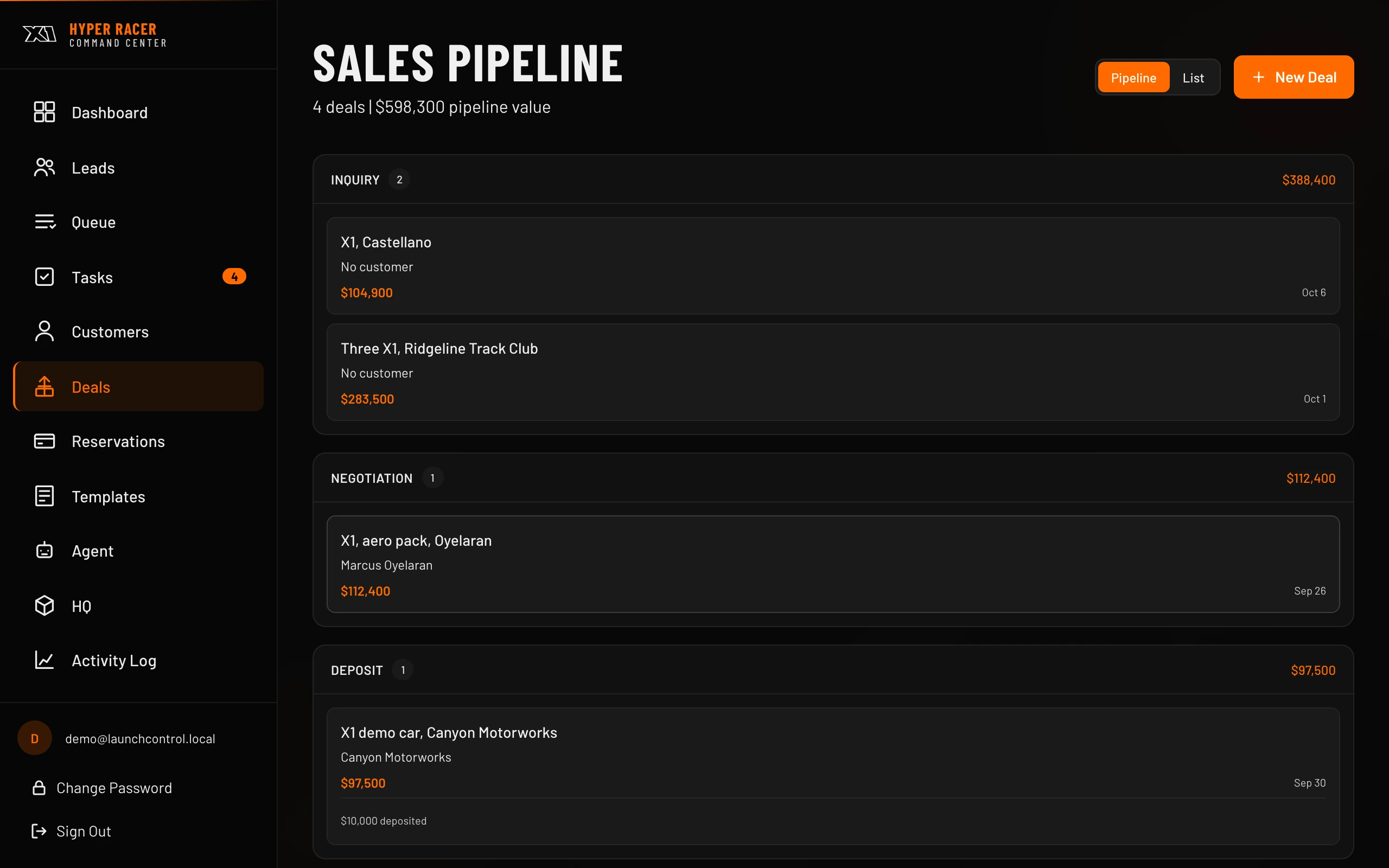Click the HQ label in sidebar
The height and width of the screenshot is (868, 1389).
pos(81,606)
